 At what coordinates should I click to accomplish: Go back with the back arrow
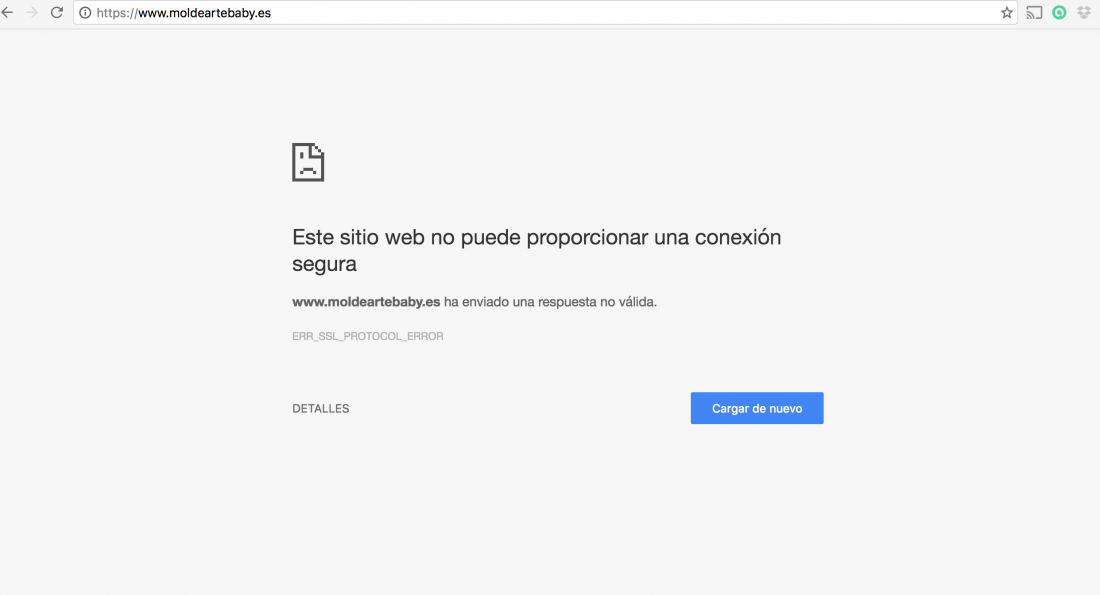coord(8,13)
